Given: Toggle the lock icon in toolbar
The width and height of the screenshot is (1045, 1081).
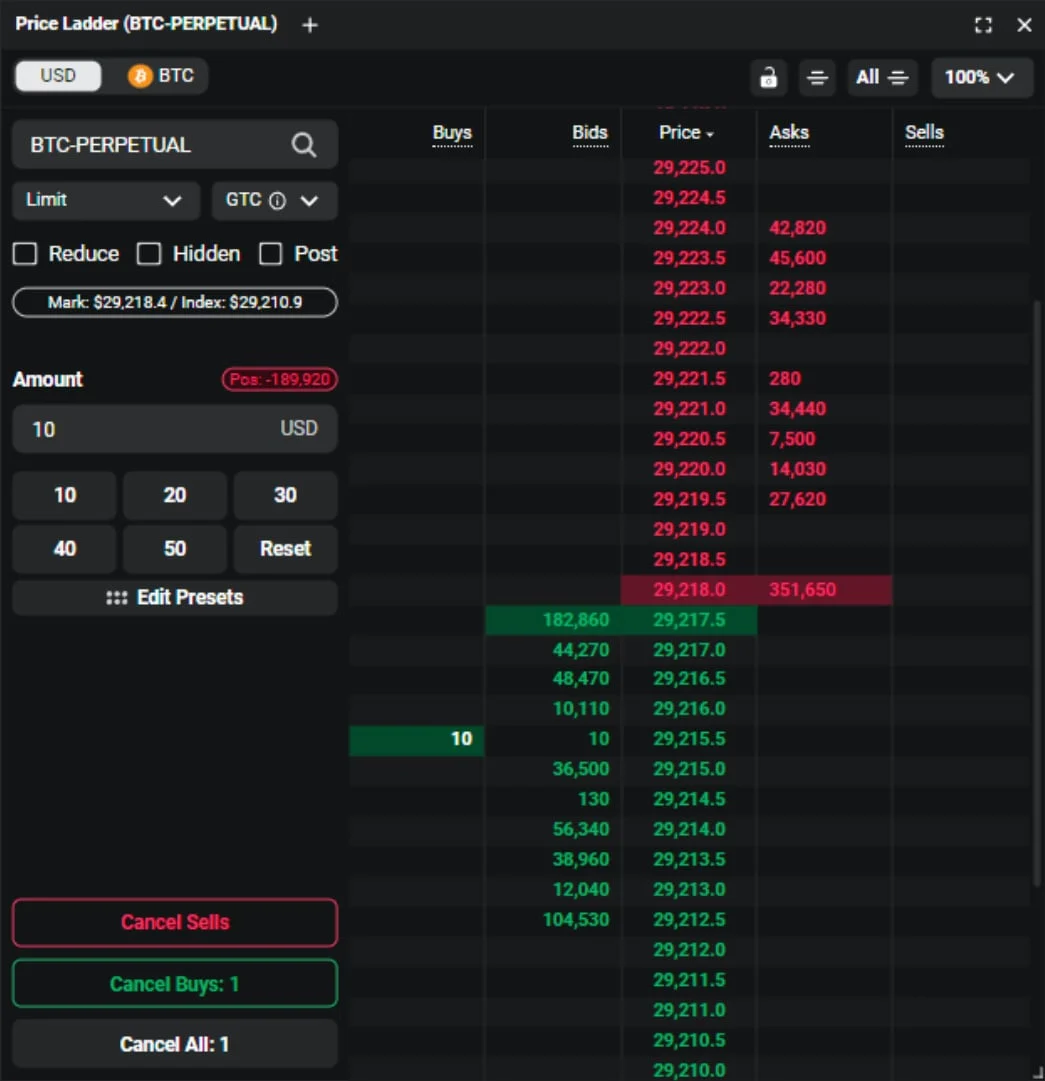Looking at the screenshot, I should tap(769, 77).
